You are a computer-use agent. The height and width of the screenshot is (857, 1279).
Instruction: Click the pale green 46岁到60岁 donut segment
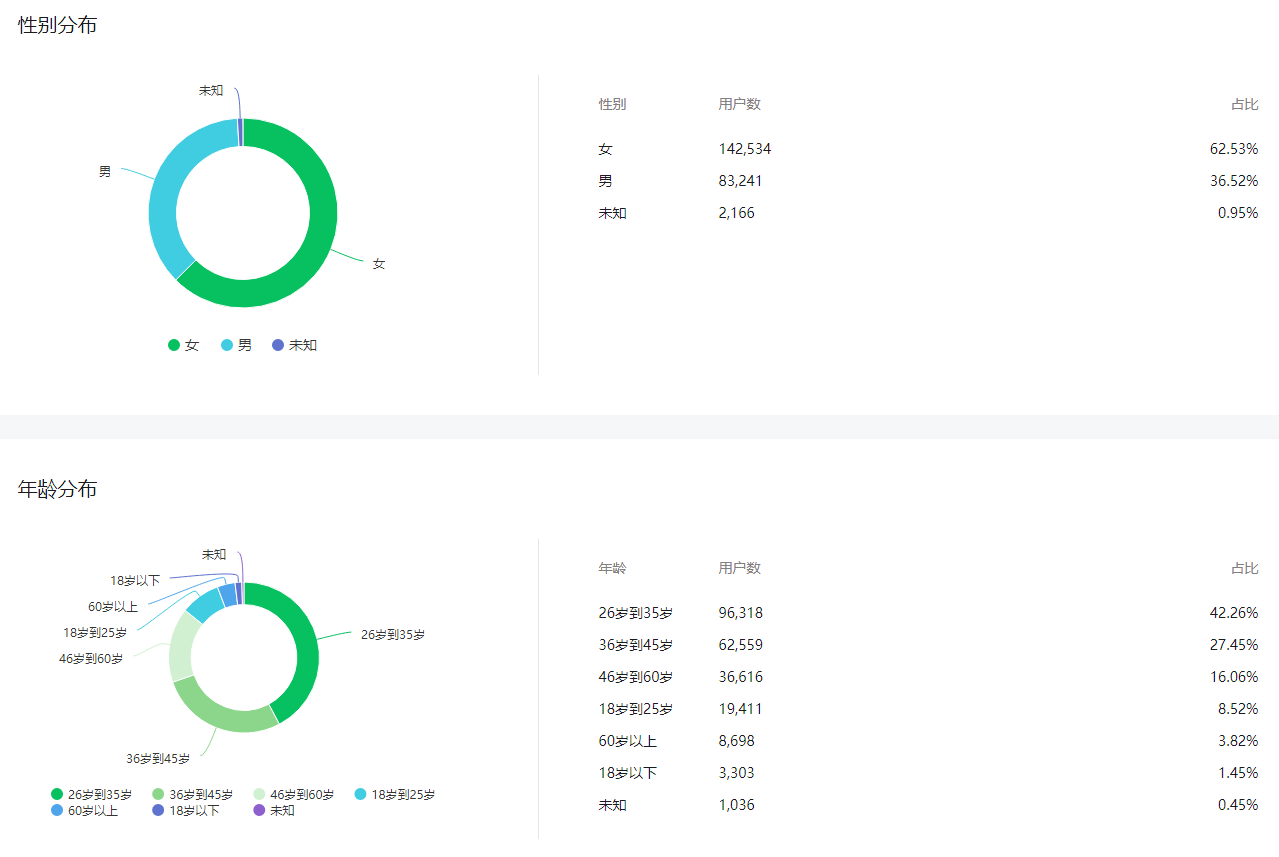[182, 645]
